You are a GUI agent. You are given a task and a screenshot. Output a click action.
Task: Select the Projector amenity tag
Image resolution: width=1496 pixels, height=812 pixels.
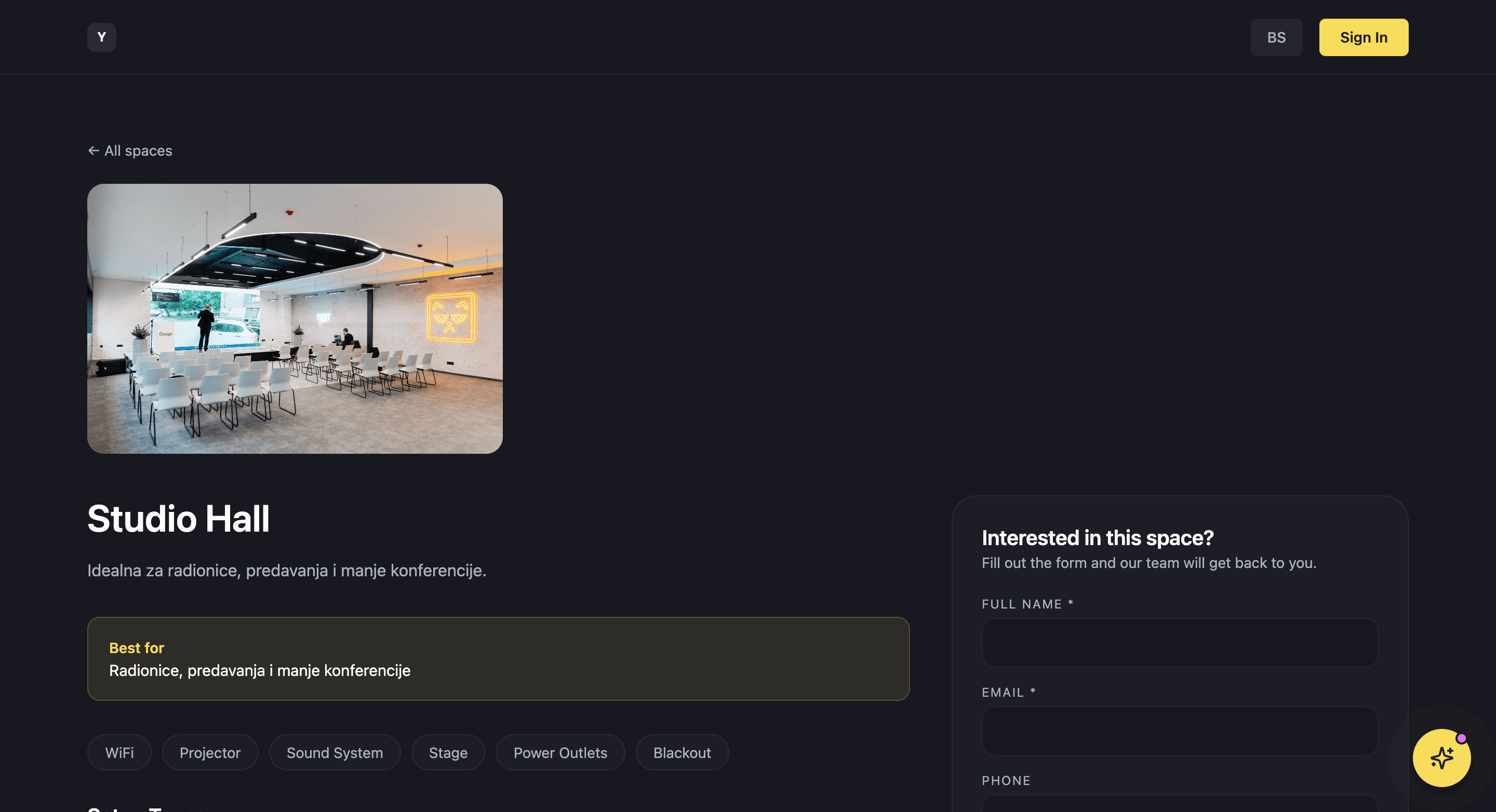[x=210, y=752]
